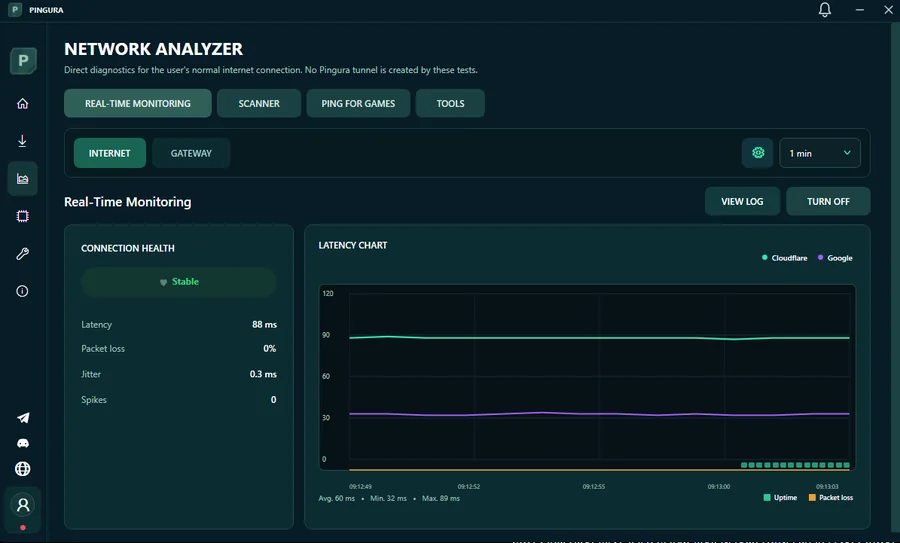
Task: Open the download icon in sidebar
Action: click(22, 141)
